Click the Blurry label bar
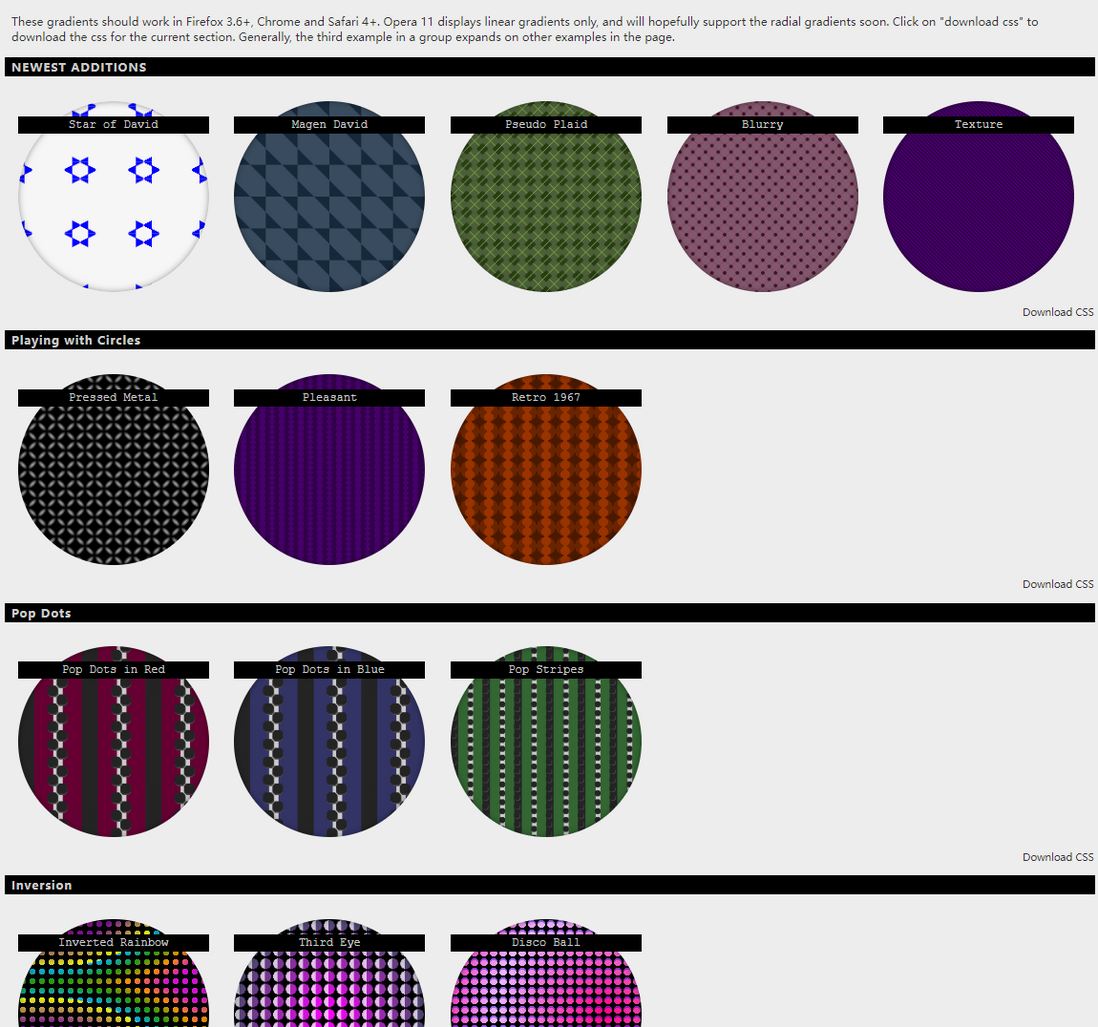Viewport: 1098px width, 1027px height. point(763,125)
